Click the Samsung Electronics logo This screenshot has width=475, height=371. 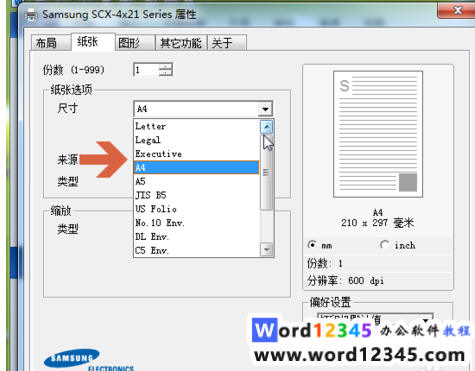(x=88, y=360)
